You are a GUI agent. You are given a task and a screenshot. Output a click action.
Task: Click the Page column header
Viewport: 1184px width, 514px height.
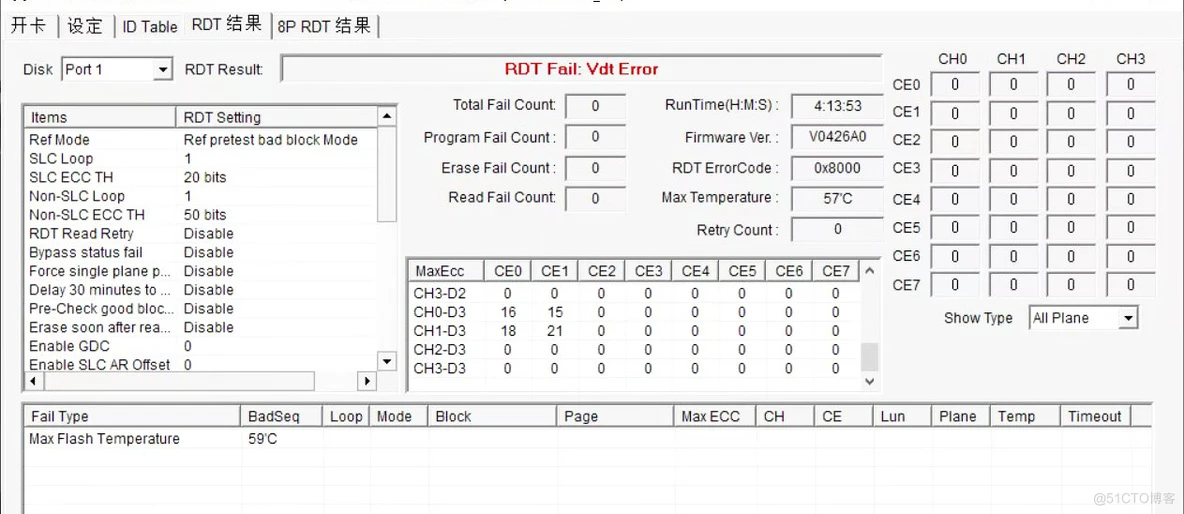pyautogui.click(x=615, y=416)
